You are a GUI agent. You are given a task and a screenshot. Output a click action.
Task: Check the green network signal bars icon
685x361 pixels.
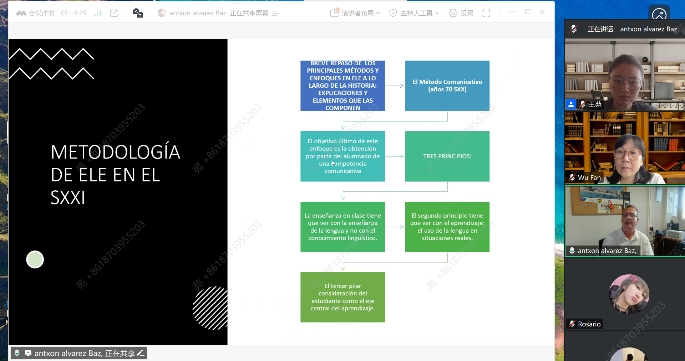click(98, 13)
